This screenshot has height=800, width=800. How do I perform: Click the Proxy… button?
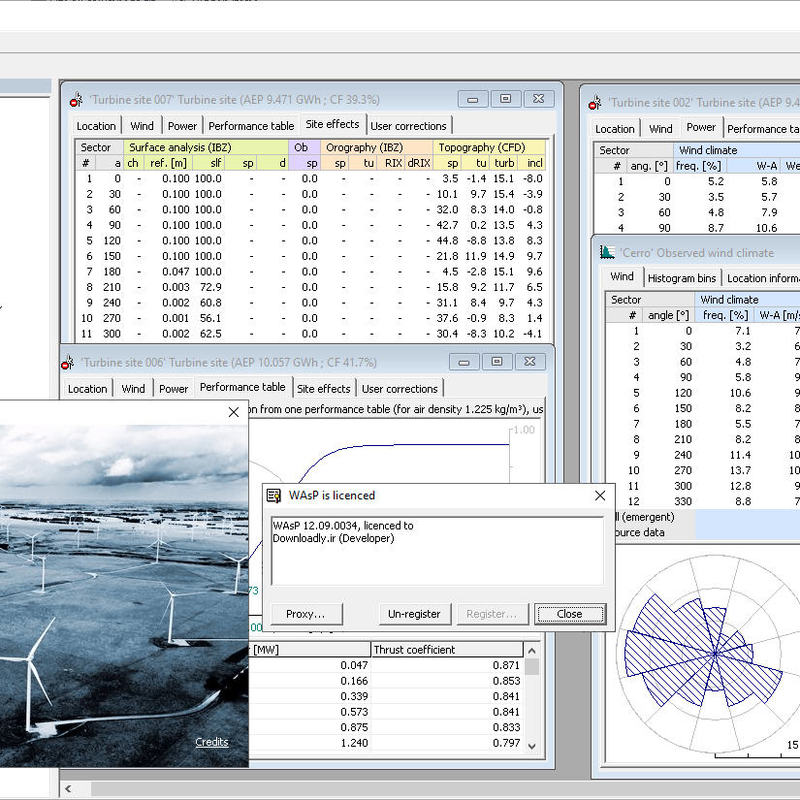click(x=306, y=614)
